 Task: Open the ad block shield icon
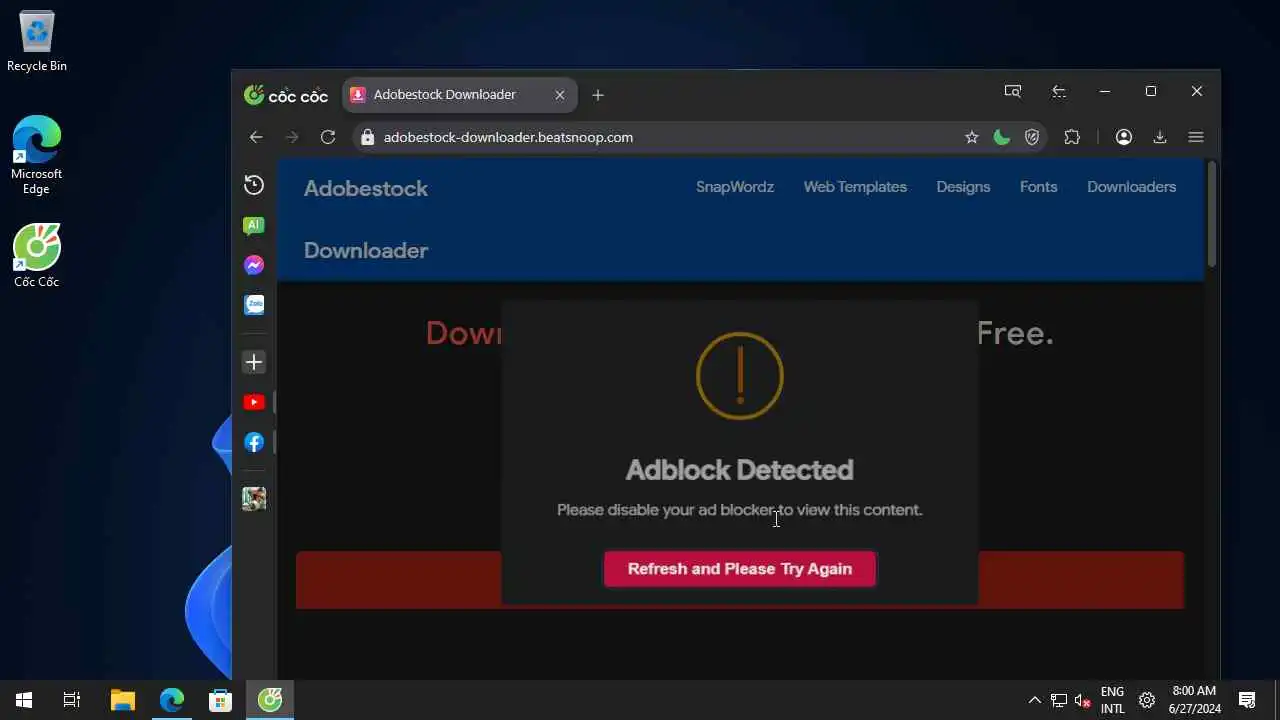click(x=1032, y=137)
